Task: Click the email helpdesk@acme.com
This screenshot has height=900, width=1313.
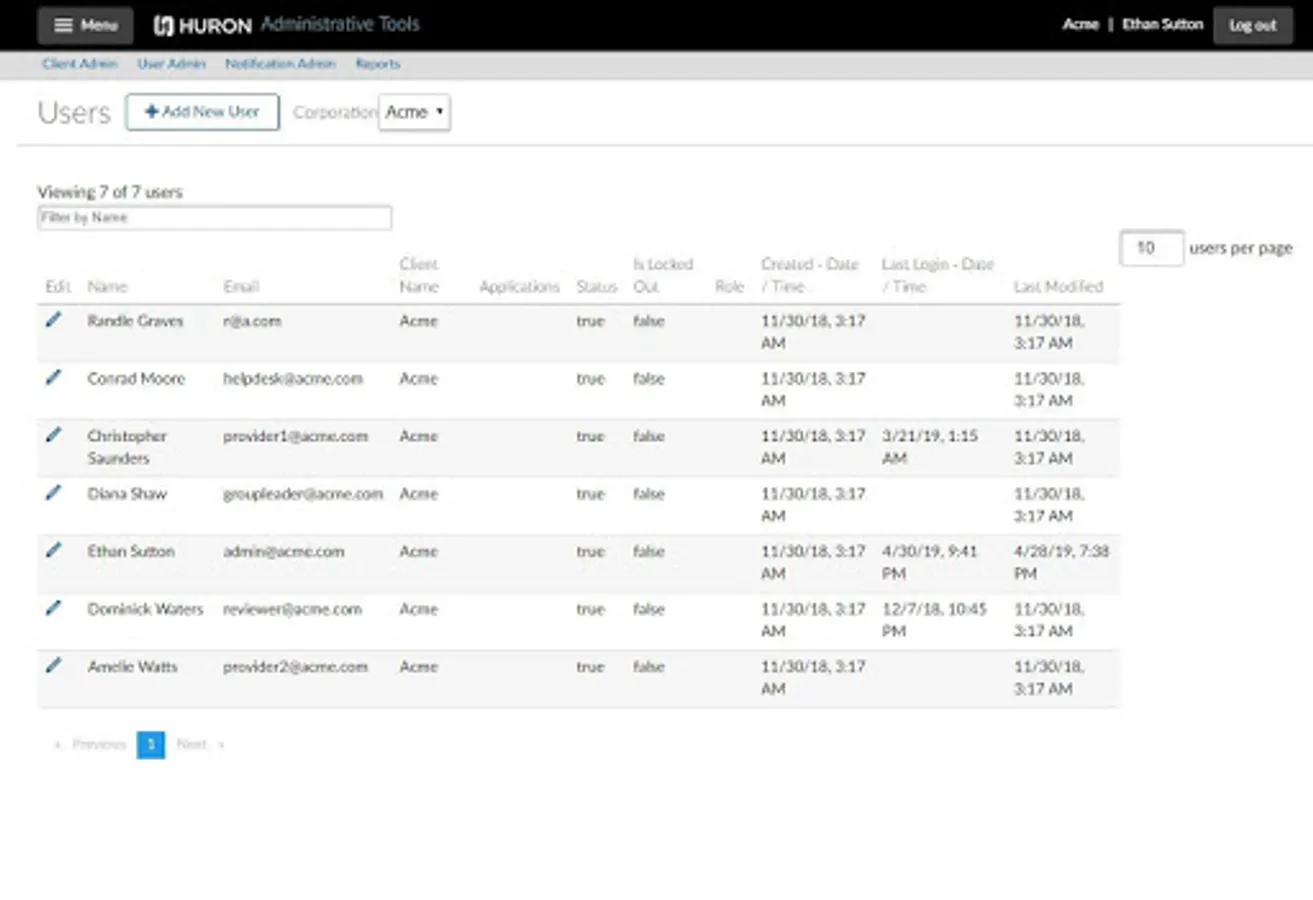Action: click(293, 379)
